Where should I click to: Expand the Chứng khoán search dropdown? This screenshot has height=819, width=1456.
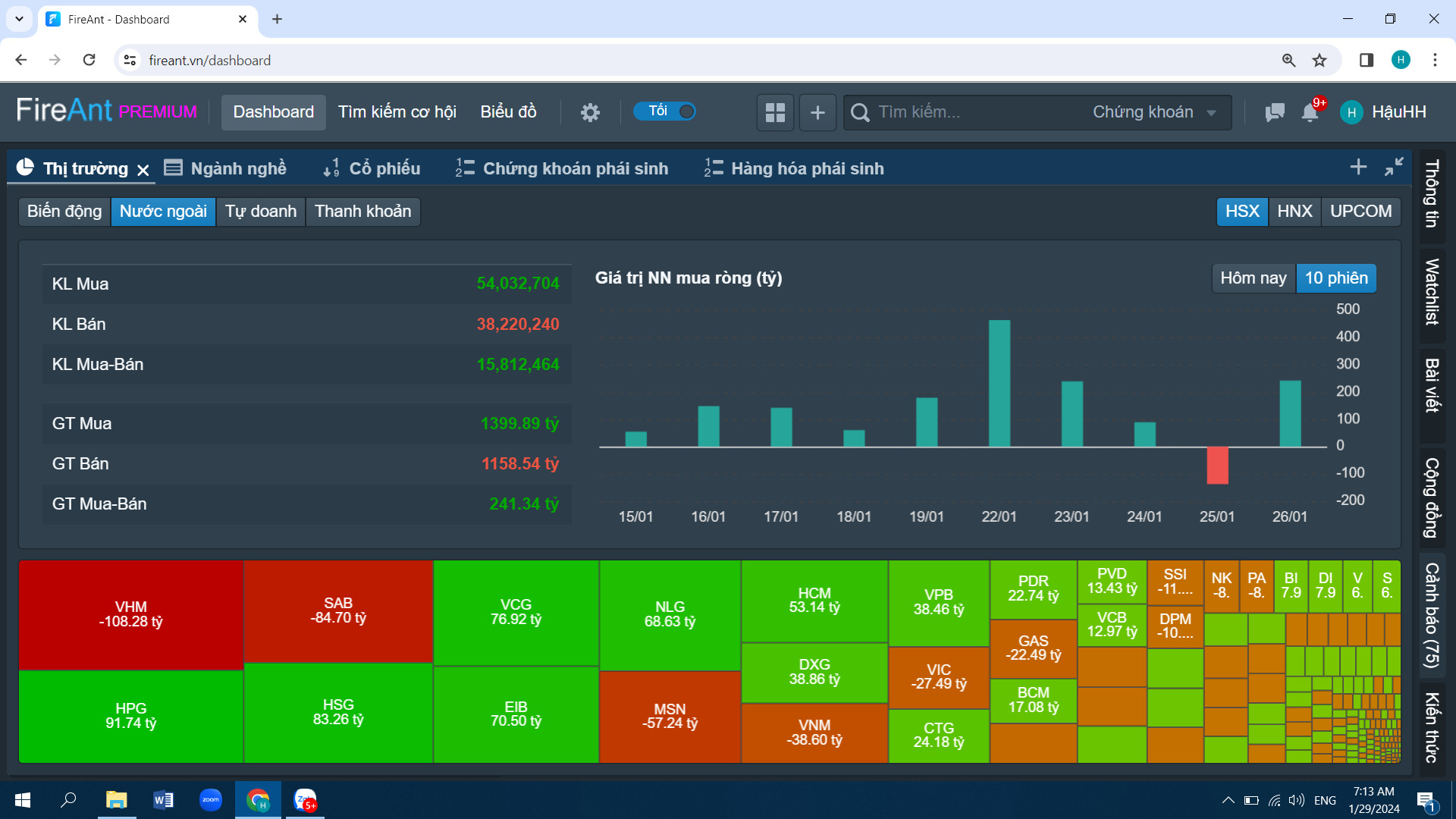pyautogui.click(x=1153, y=112)
